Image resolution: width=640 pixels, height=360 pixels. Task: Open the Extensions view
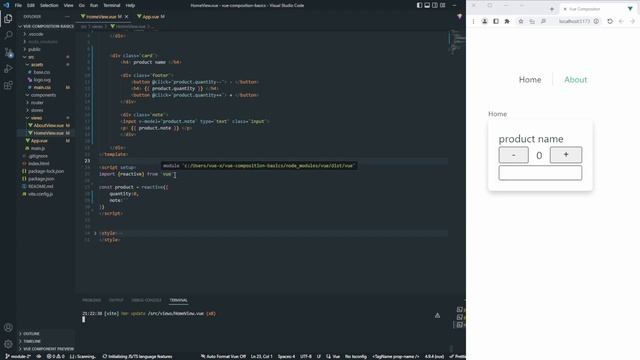8,85
